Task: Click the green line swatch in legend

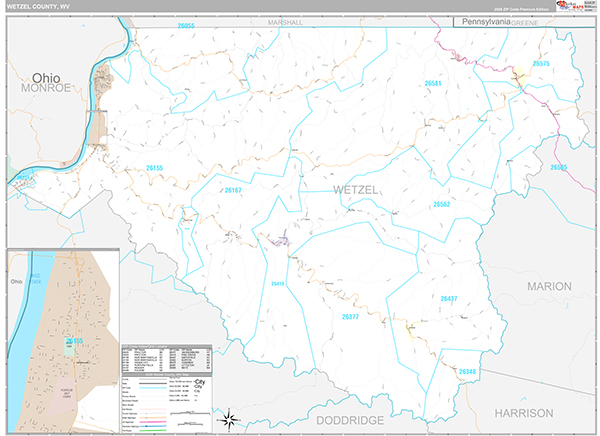Action: tap(153, 430)
